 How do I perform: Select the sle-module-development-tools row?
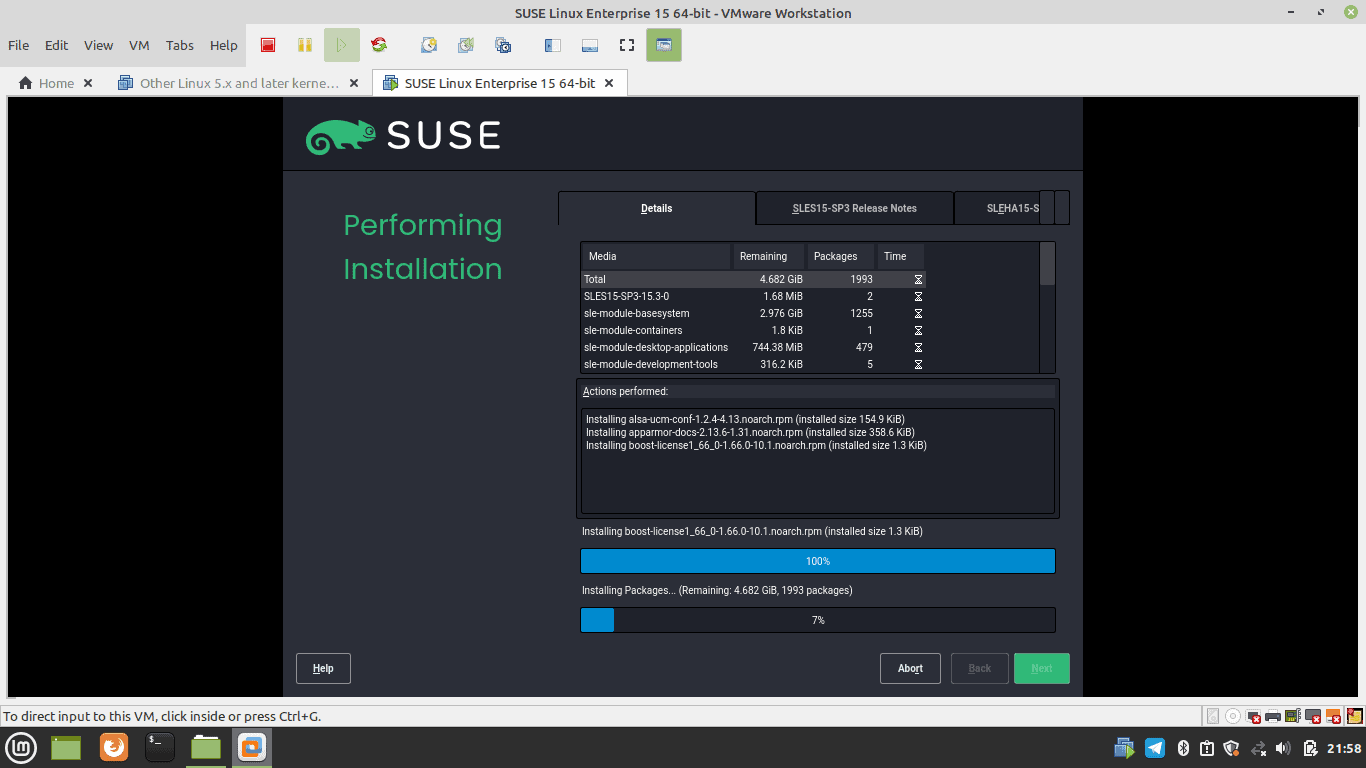coord(753,364)
